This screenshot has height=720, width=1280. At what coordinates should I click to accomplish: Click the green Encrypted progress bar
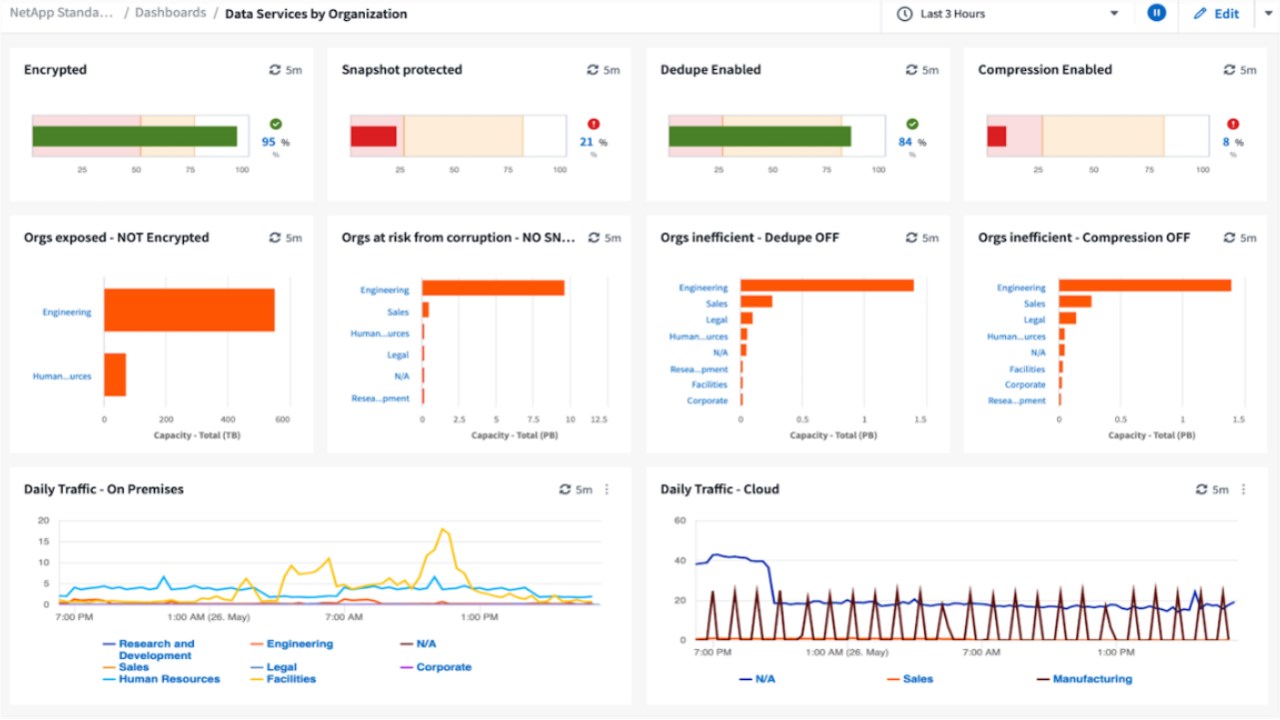[x=134, y=136]
